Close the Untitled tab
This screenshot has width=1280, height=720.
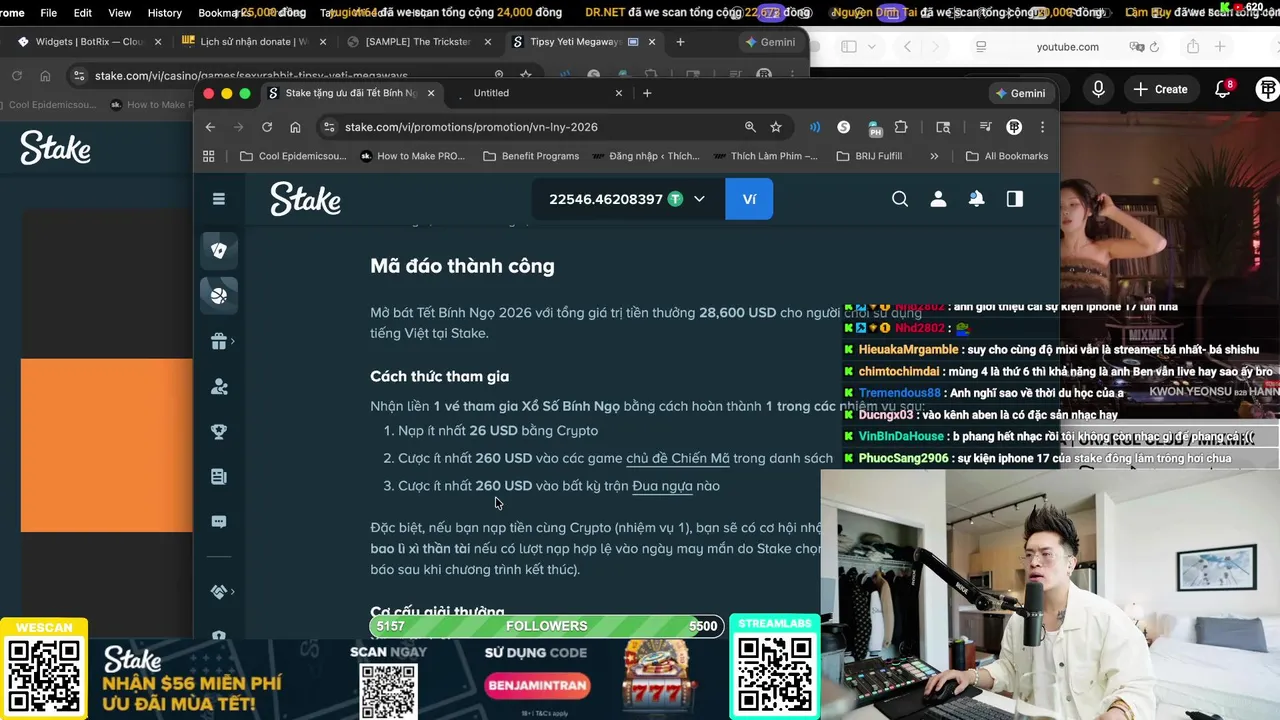(618, 93)
